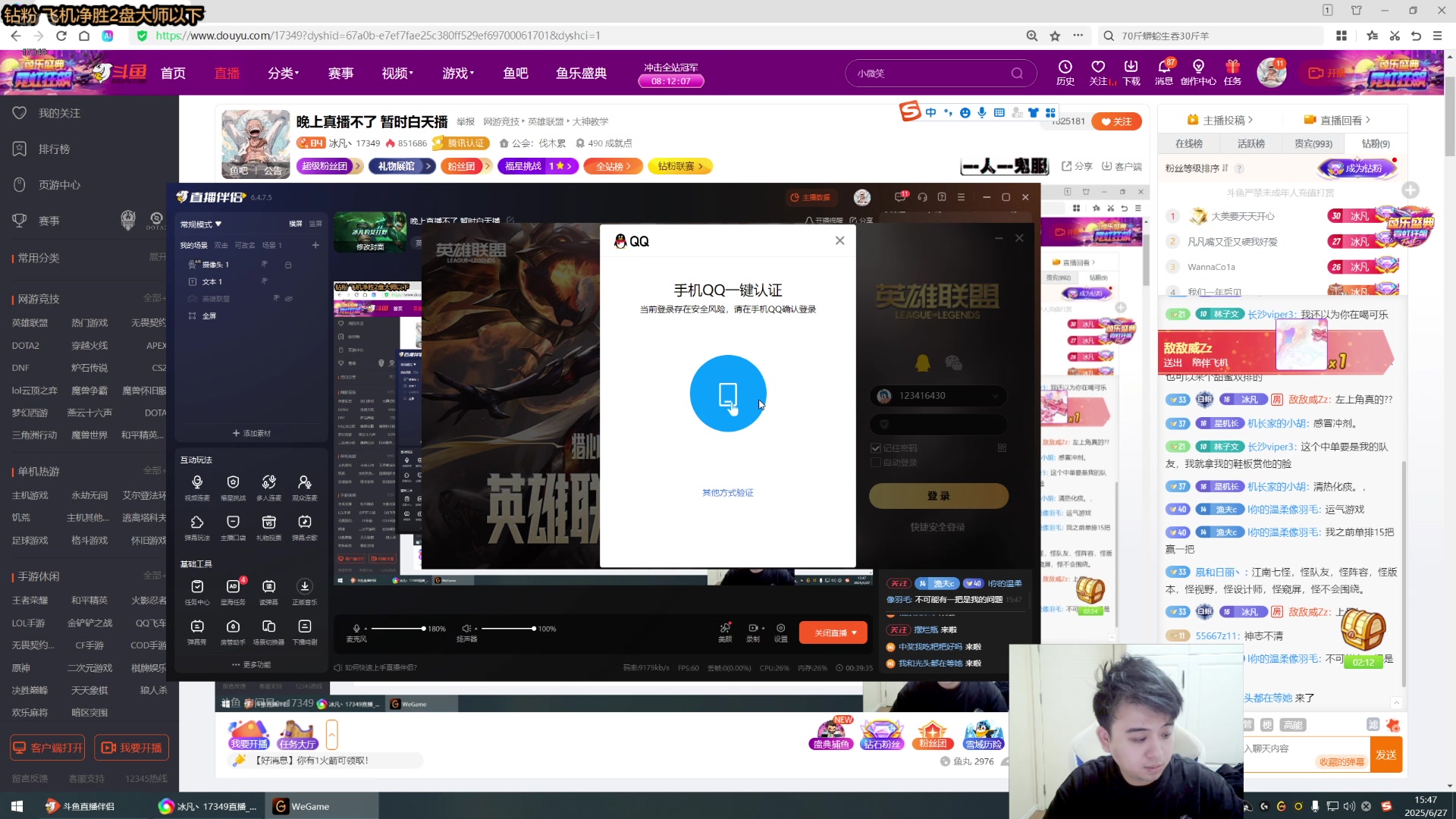Open the 弹幕秀 tool
This screenshot has height=819, width=1456.
pyautogui.click(x=197, y=632)
